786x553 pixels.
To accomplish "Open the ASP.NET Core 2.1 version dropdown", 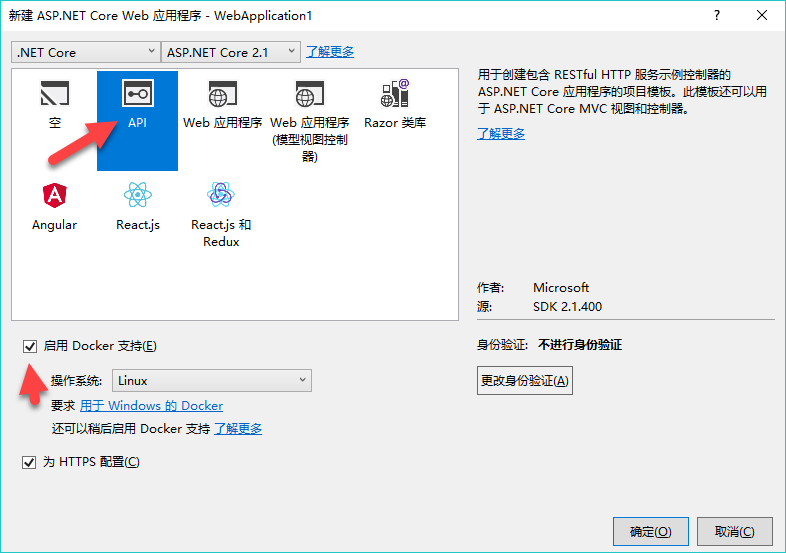I will click(x=231, y=52).
